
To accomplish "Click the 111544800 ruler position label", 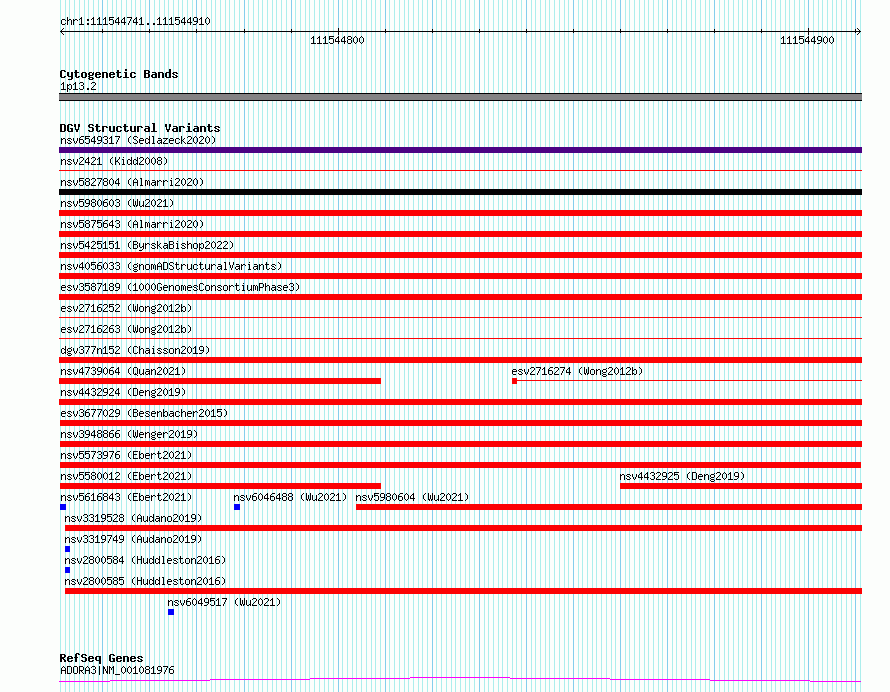I will tap(337, 40).
